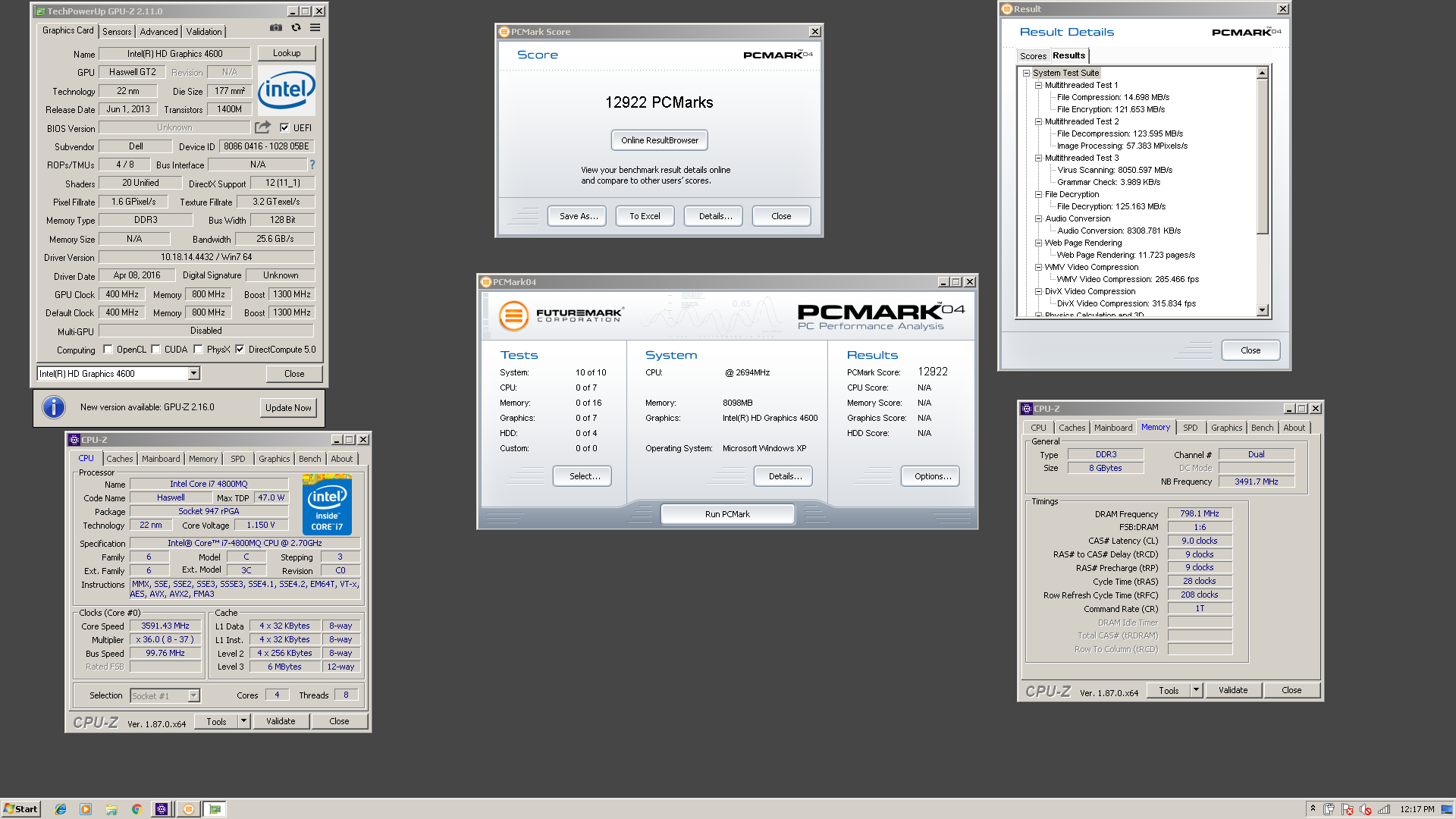
Task: Click Validate button in left CPU-Z window
Action: click(x=281, y=721)
